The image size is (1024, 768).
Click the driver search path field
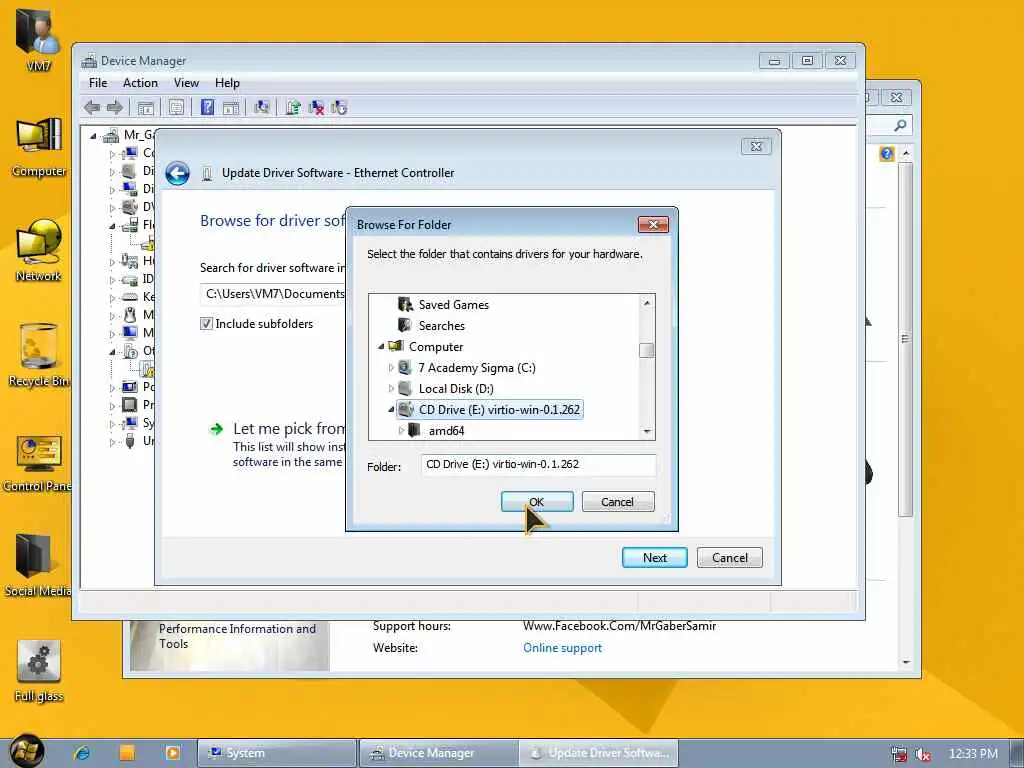click(x=273, y=294)
